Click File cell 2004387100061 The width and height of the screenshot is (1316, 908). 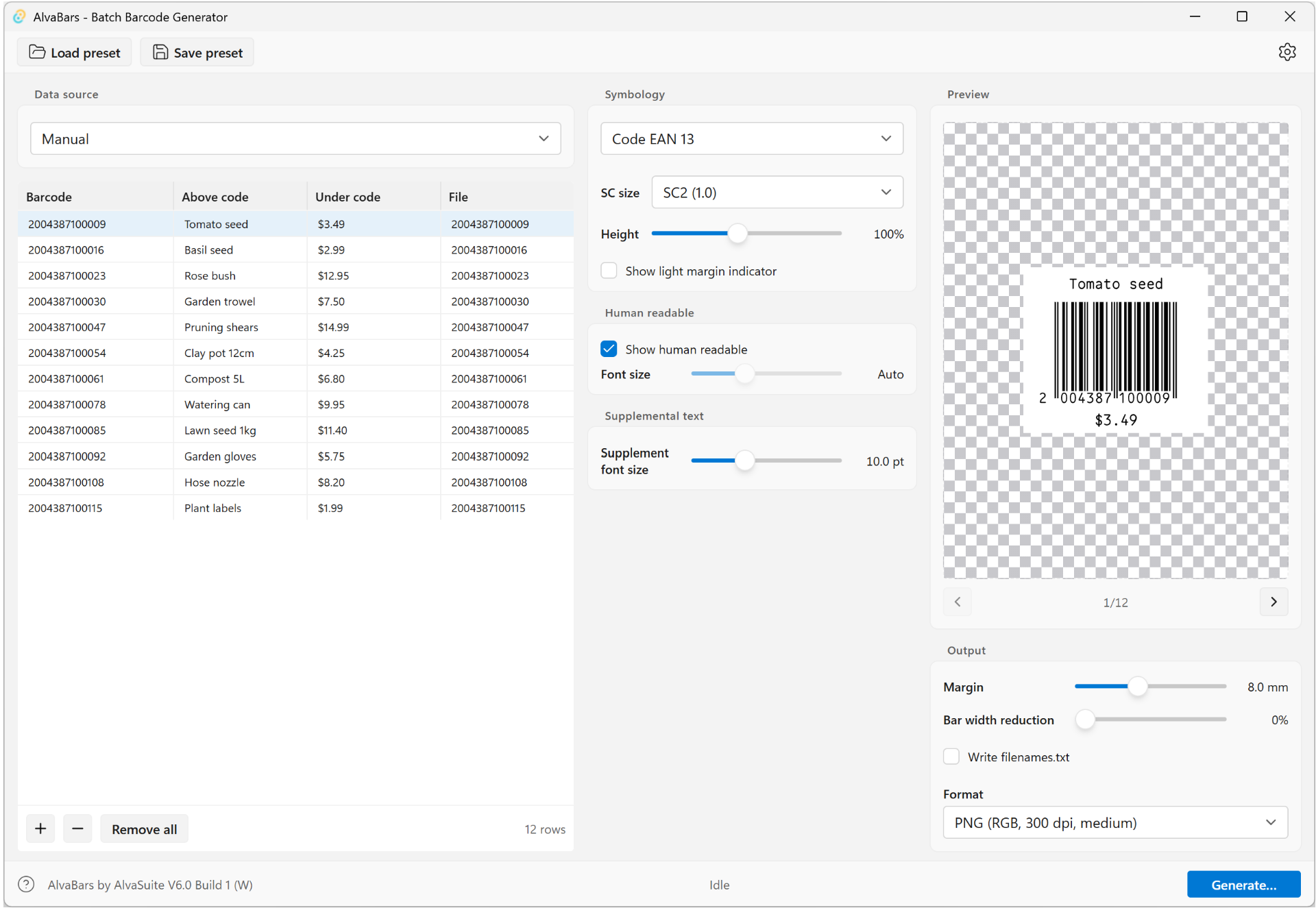pyautogui.click(x=507, y=379)
